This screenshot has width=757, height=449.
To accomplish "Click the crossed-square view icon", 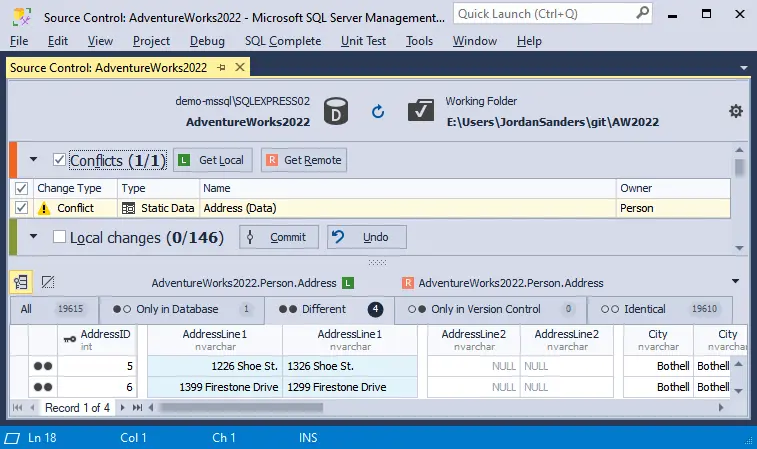I will click(48, 282).
